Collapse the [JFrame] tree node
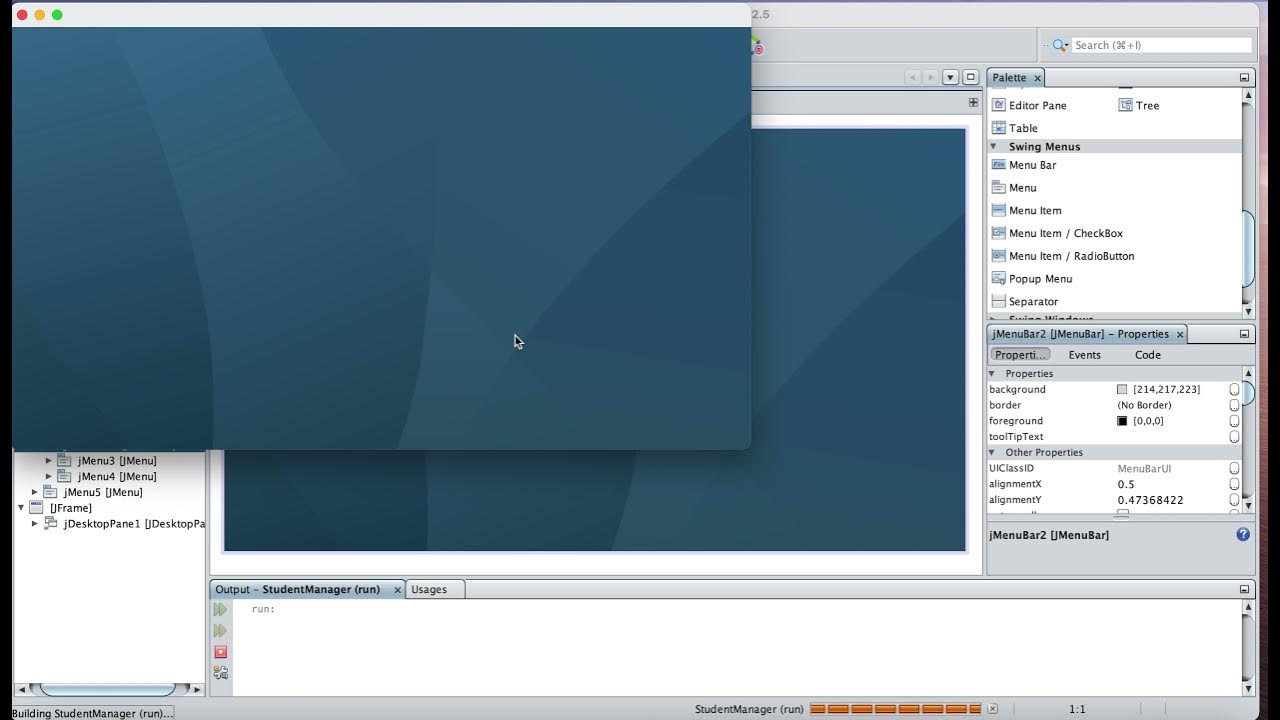 point(21,508)
